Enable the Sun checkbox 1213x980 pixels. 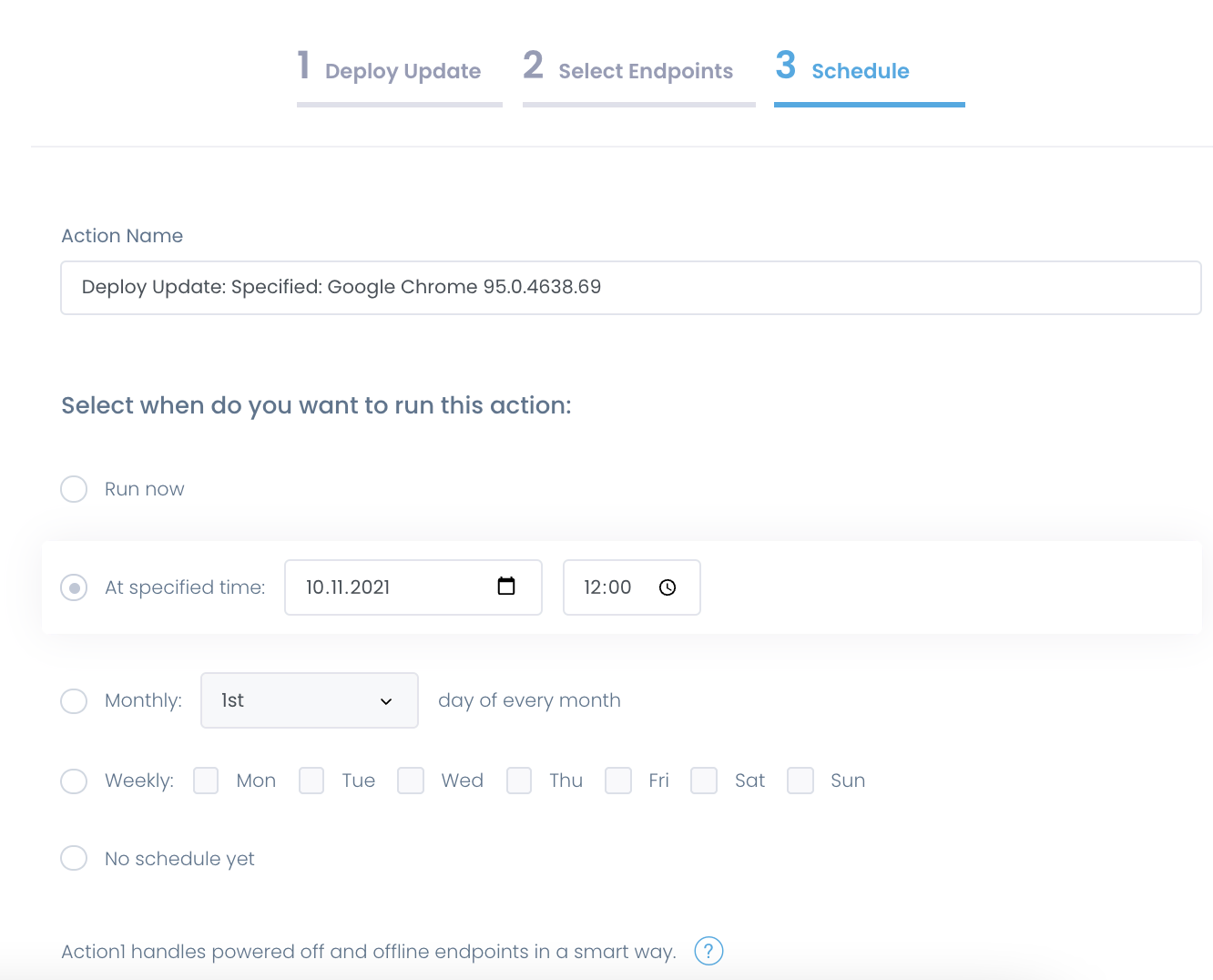click(800, 781)
